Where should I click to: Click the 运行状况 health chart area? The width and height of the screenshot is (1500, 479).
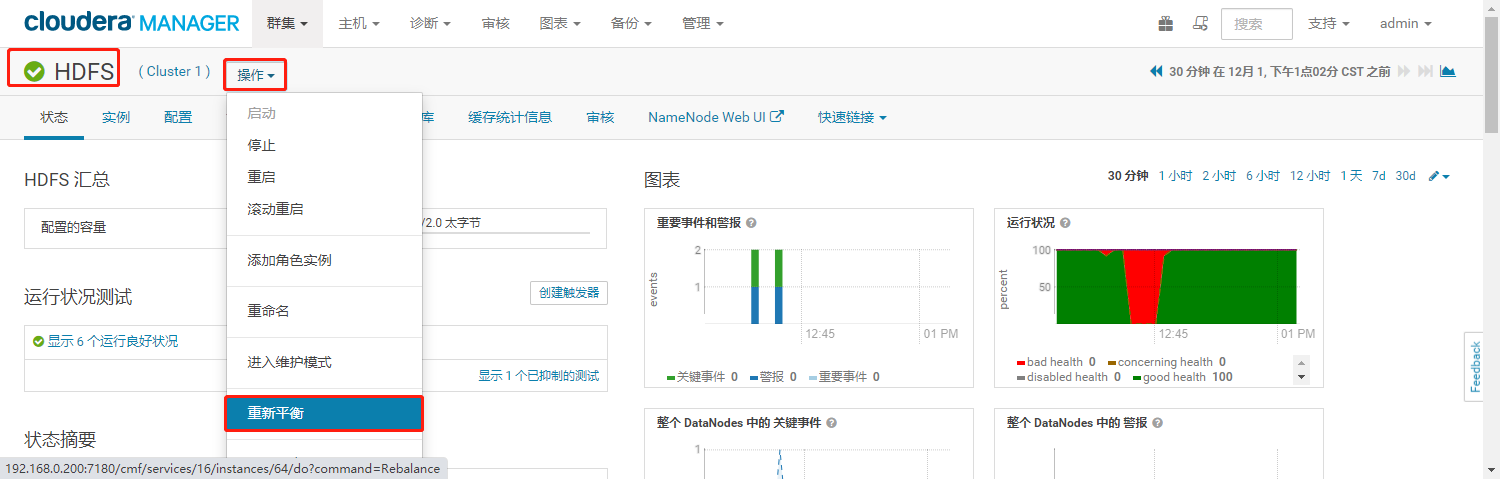pyautogui.click(x=1176, y=286)
